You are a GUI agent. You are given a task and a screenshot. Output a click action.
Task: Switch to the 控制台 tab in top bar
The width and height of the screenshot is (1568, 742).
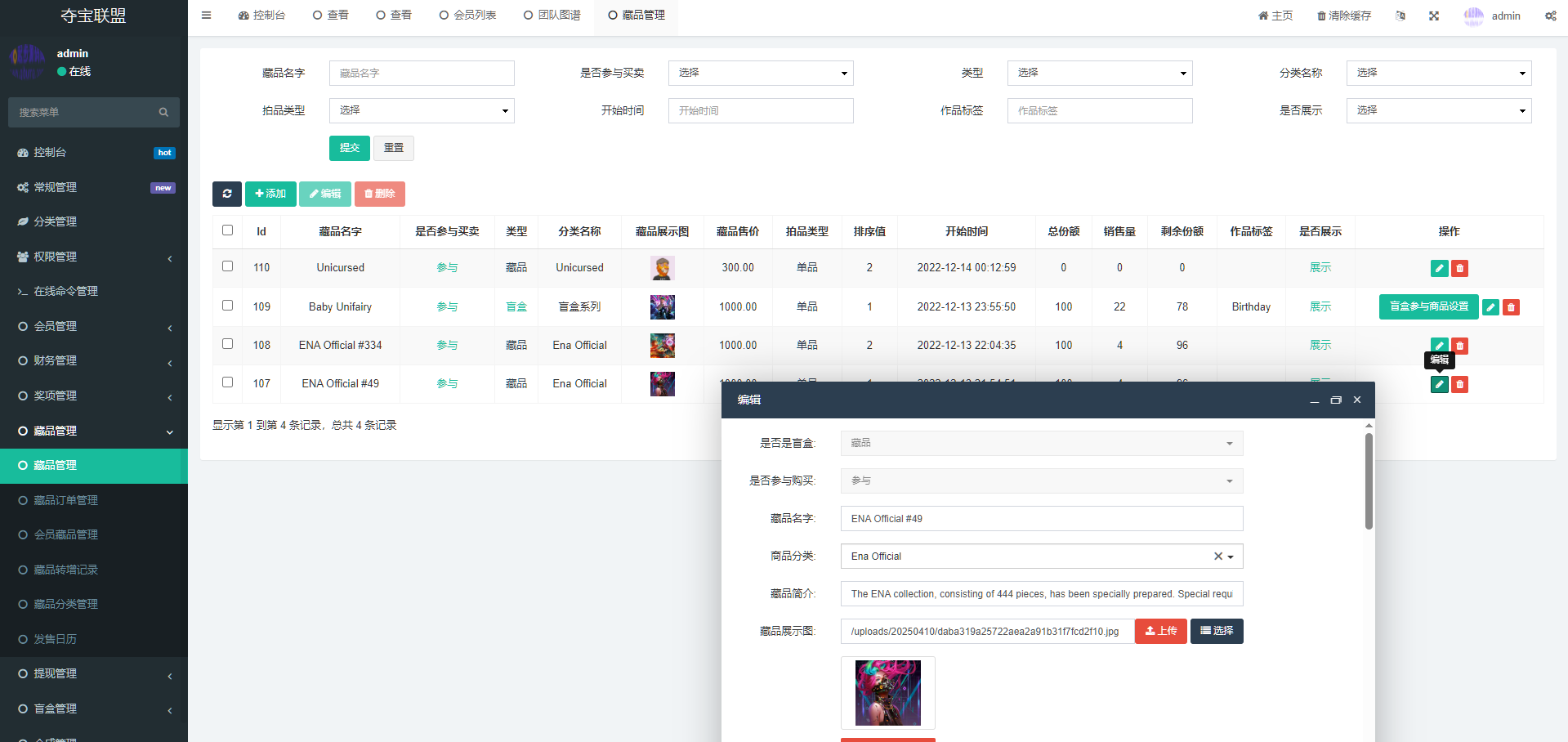(261, 16)
